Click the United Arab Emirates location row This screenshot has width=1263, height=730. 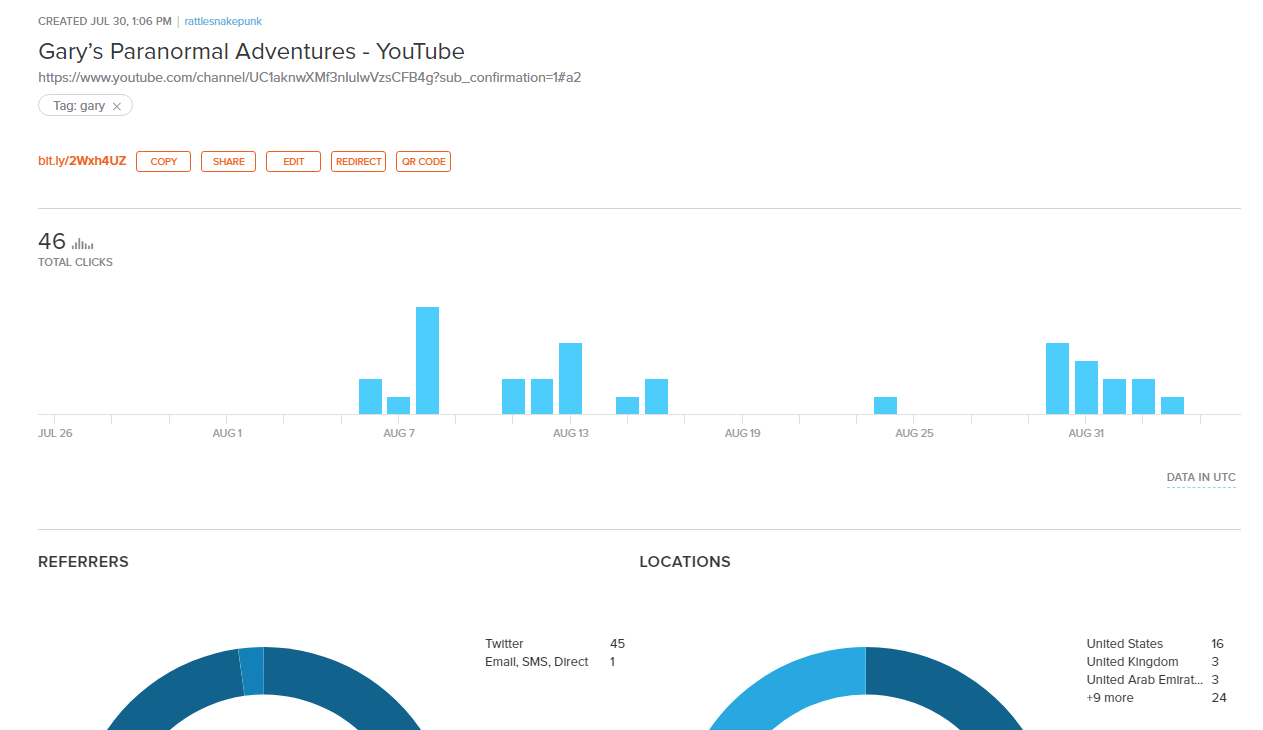click(1156, 680)
